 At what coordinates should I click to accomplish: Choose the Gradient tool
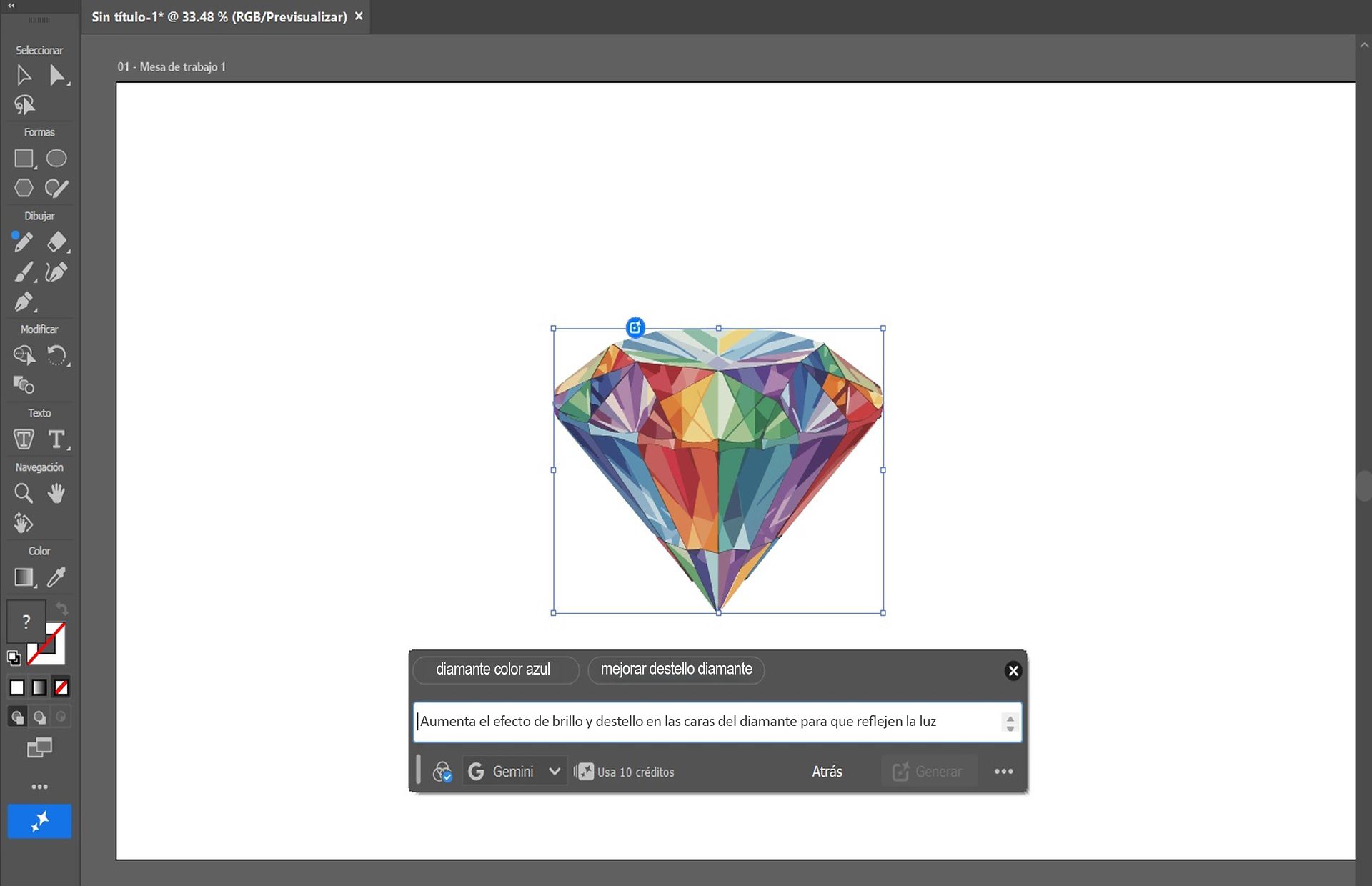coord(24,577)
